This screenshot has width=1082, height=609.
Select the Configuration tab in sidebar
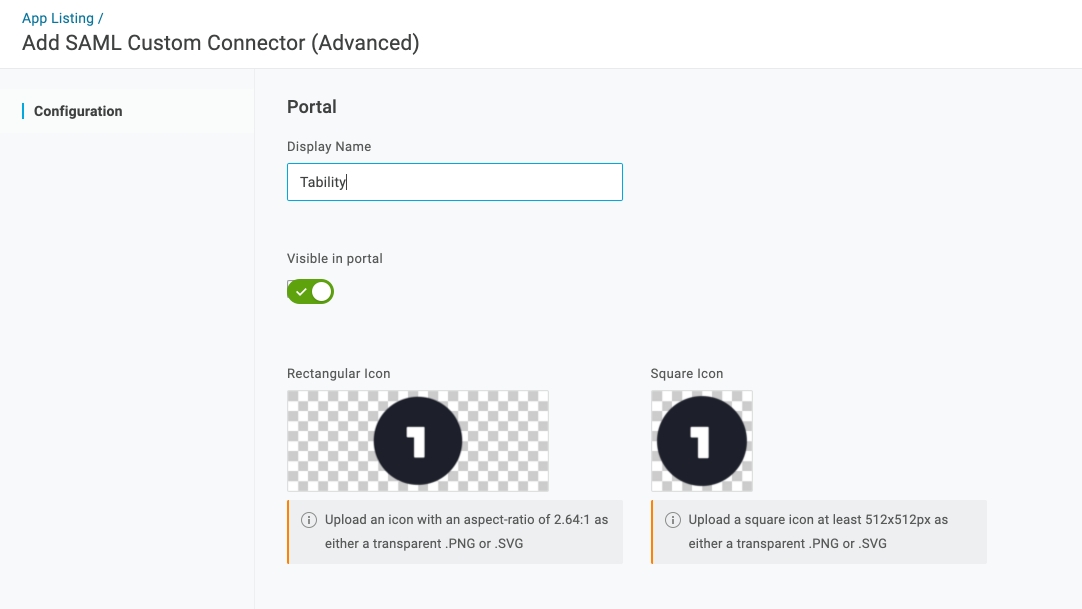(x=78, y=111)
